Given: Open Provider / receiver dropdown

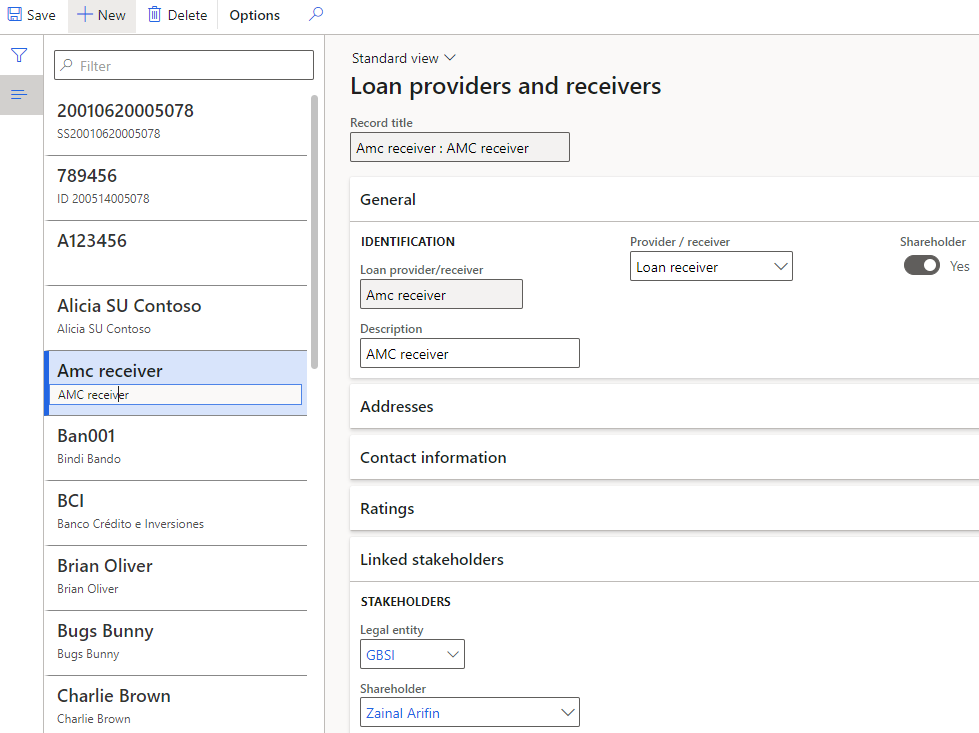Looking at the screenshot, I should (711, 267).
